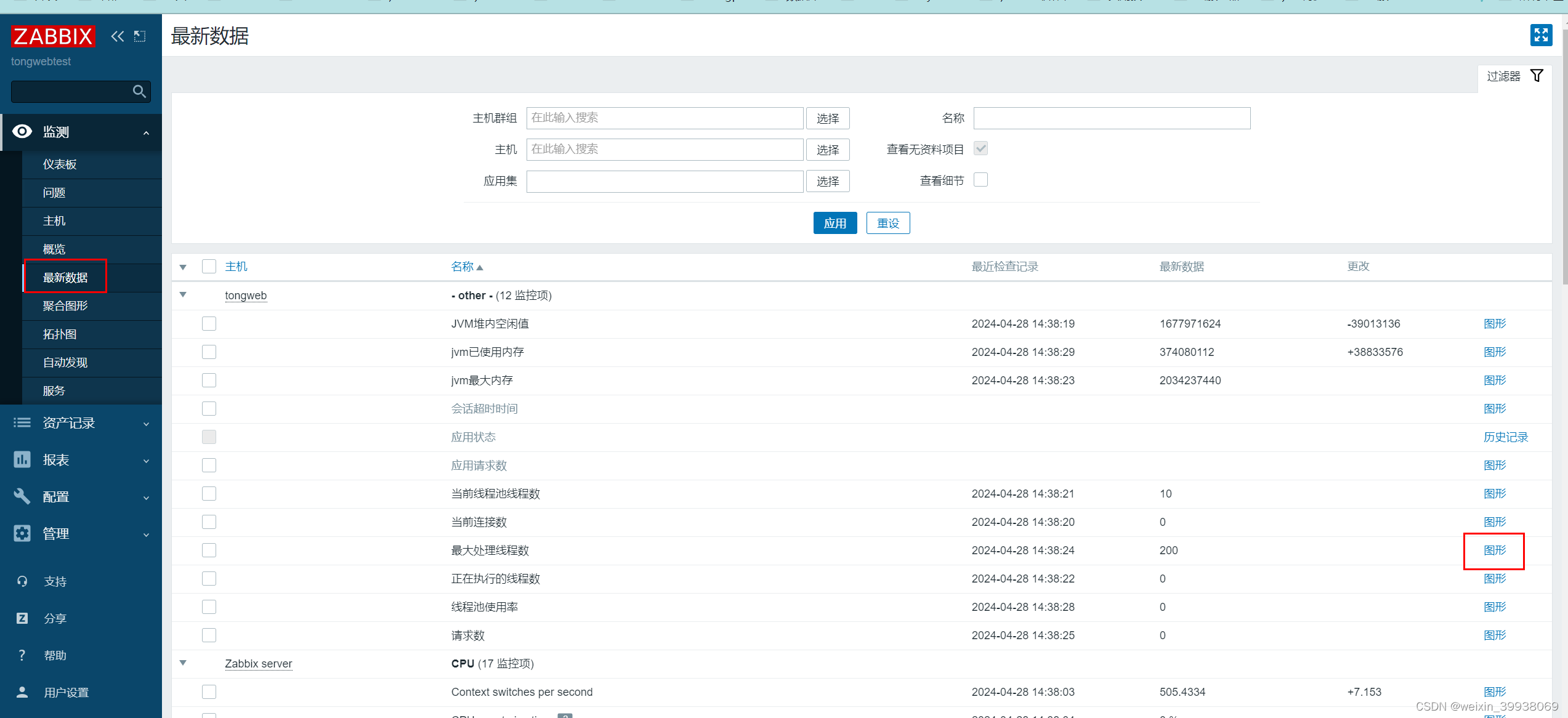Click the Support headset icon

point(22,581)
